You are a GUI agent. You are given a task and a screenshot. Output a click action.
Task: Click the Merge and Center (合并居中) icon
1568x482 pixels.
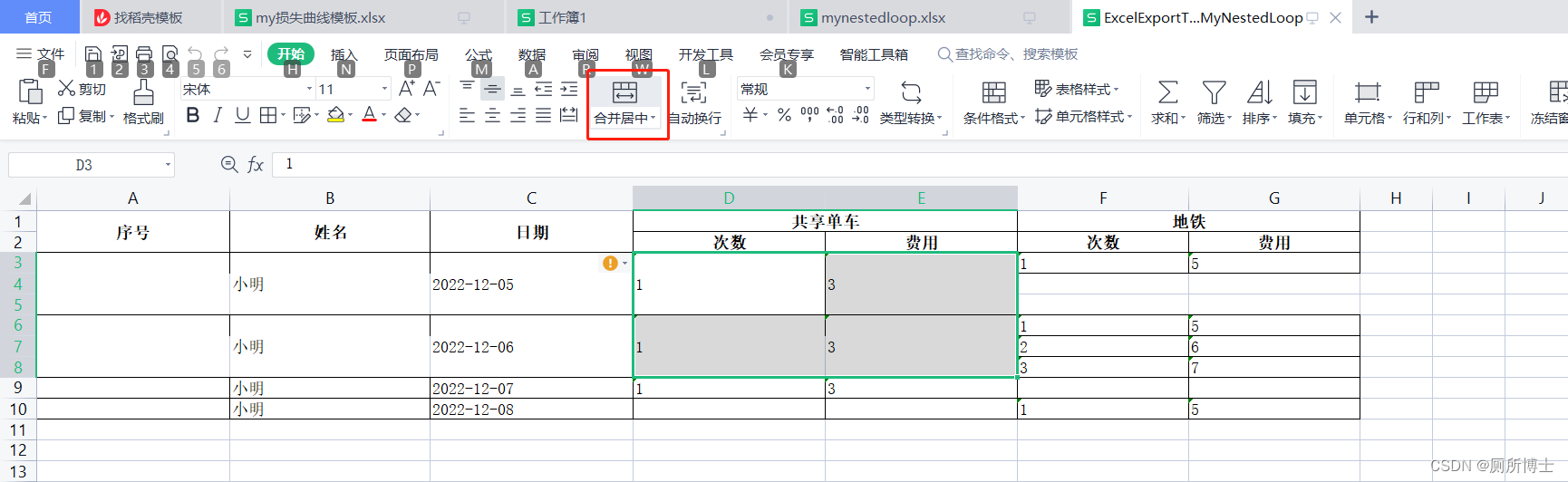coord(625,92)
